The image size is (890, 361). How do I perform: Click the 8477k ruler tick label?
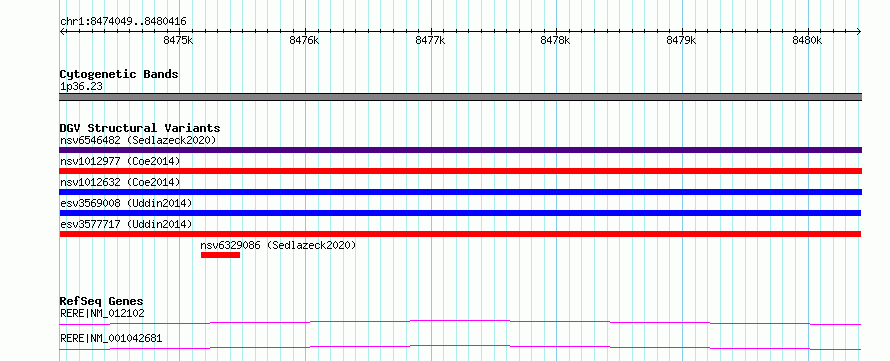[430, 40]
